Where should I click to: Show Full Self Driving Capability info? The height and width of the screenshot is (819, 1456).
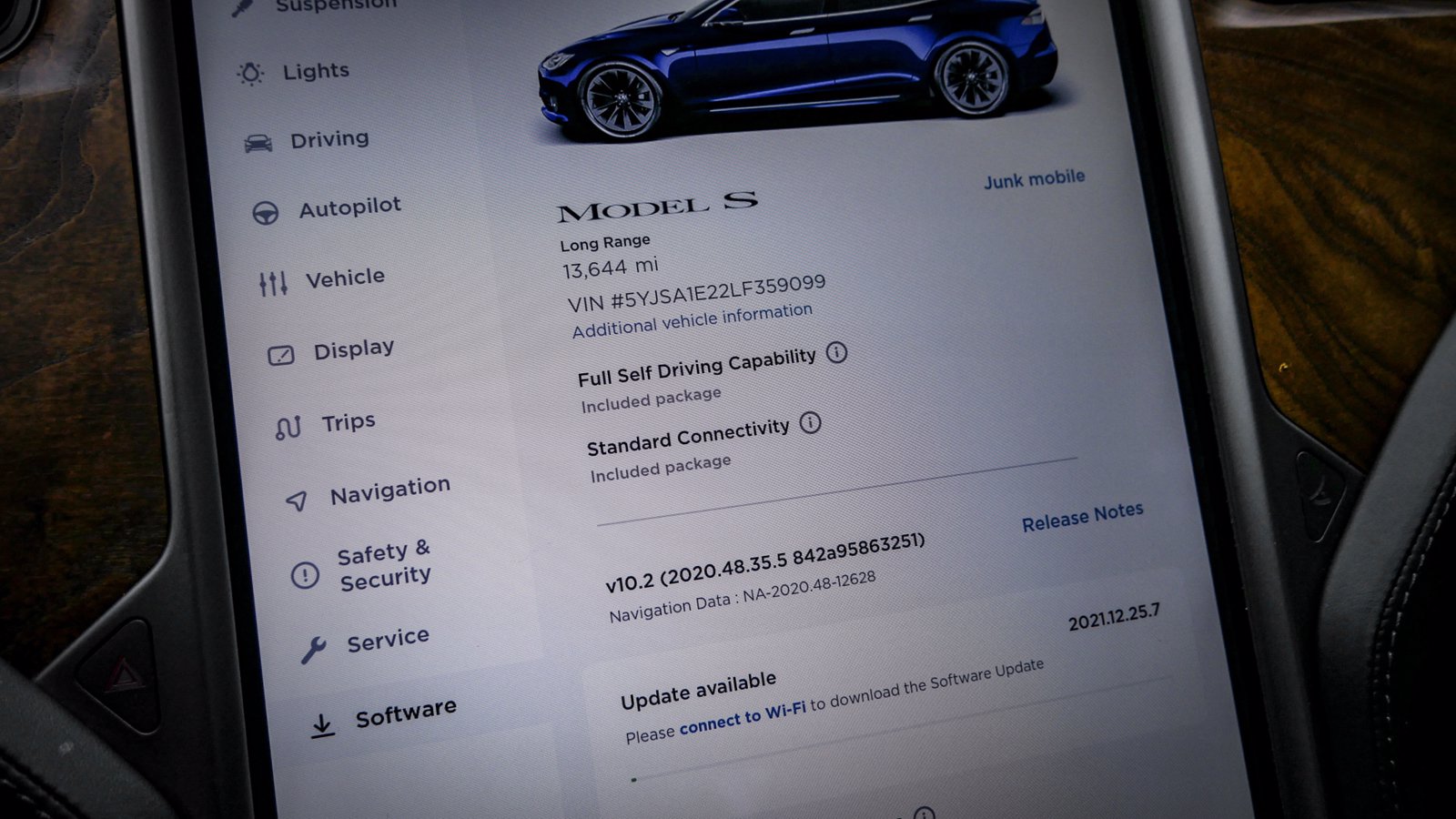click(836, 352)
